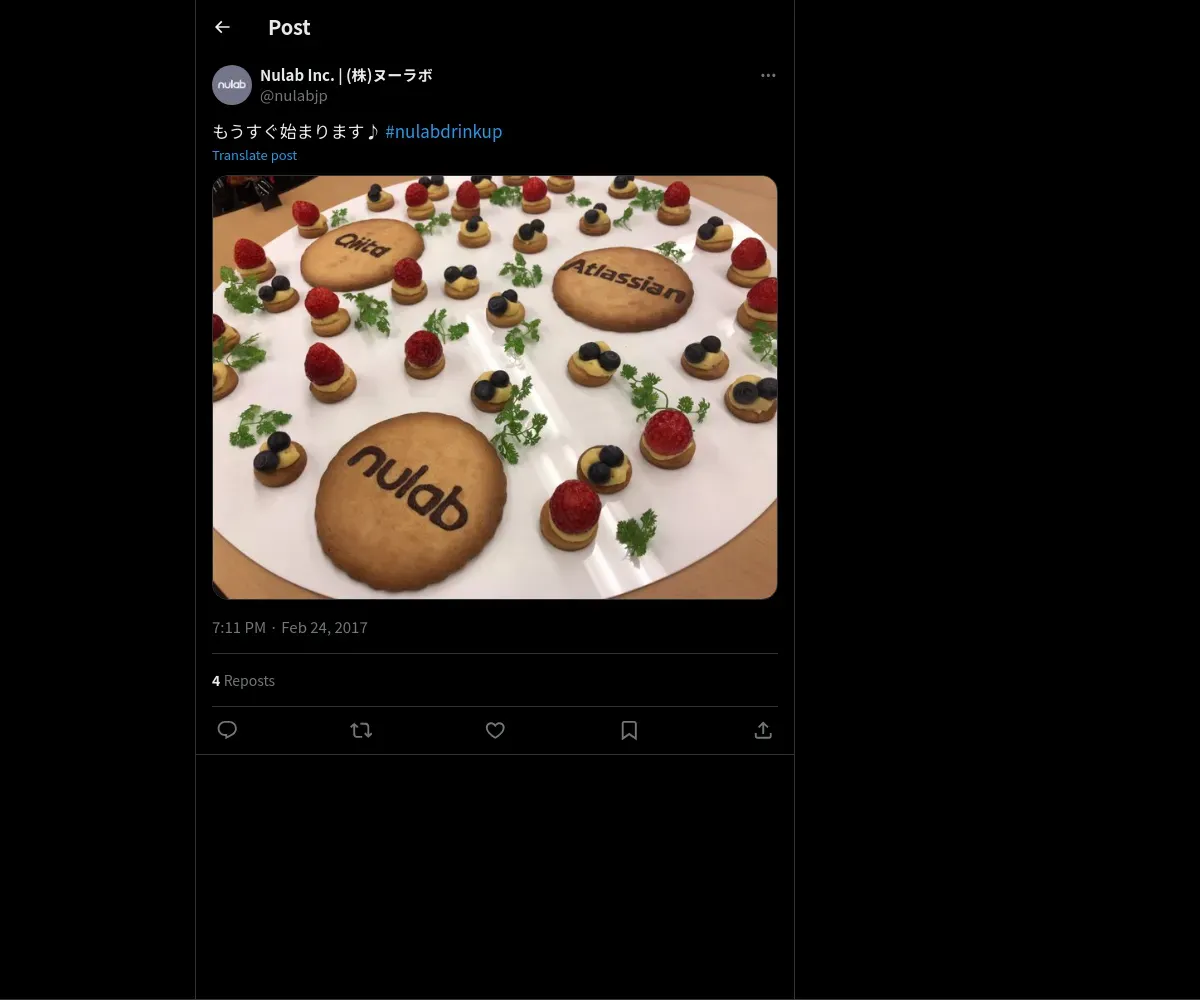
Task: Click the @nulabjp handle
Action: [x=294, y=96]
